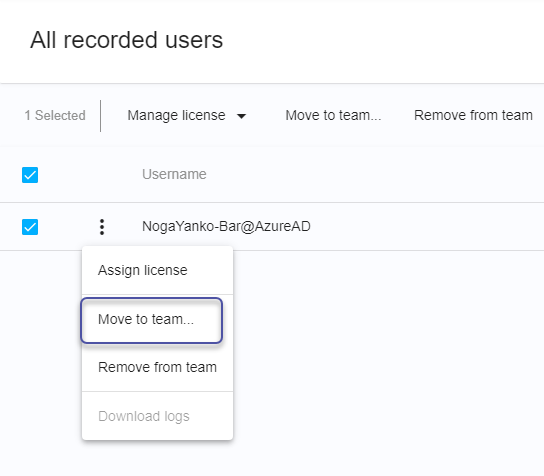544x476 pixels.
Task: Expand the Manage license dropdown
Action: 187,116
